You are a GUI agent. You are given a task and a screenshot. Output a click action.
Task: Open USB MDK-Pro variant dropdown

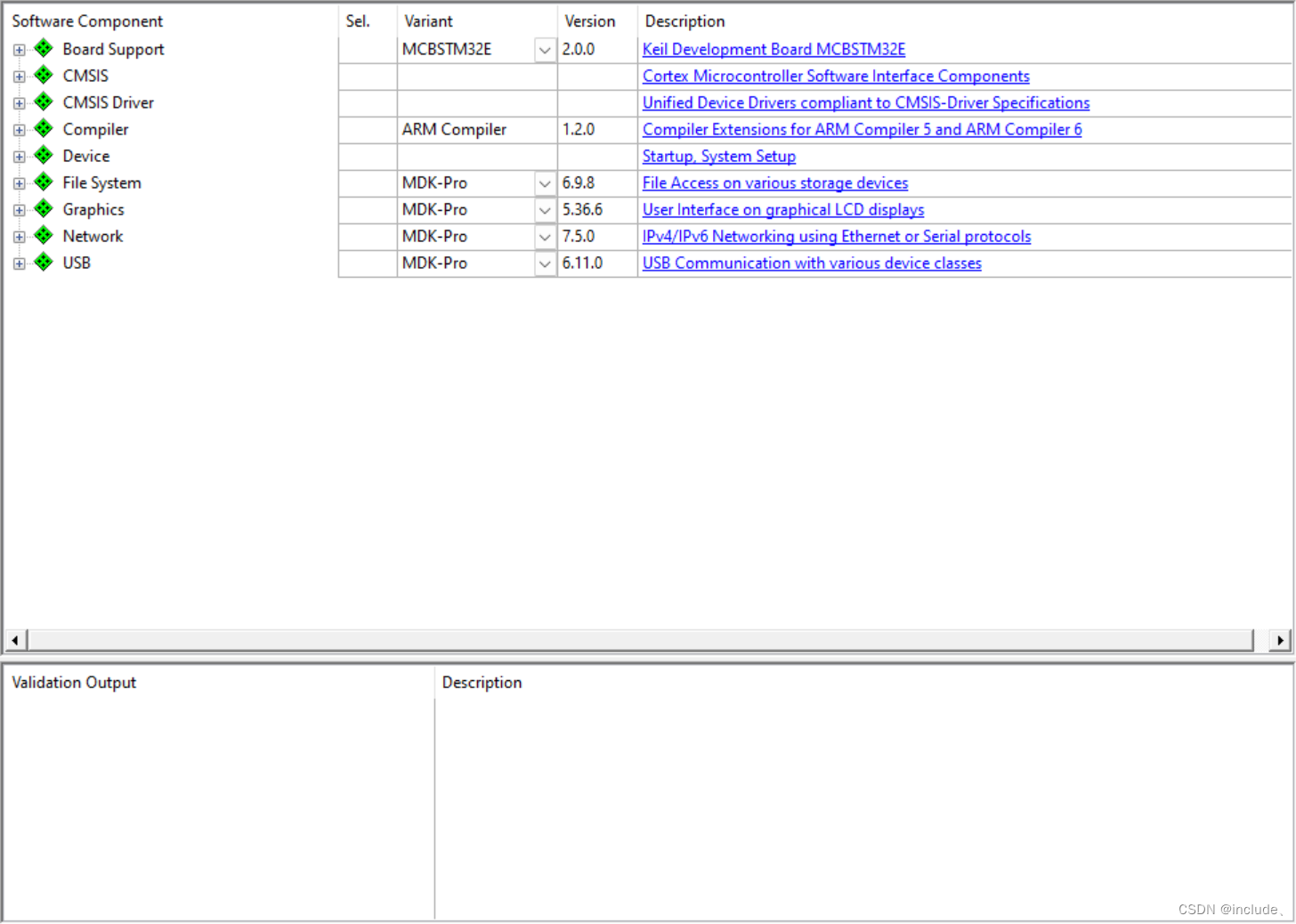point(545,263)
